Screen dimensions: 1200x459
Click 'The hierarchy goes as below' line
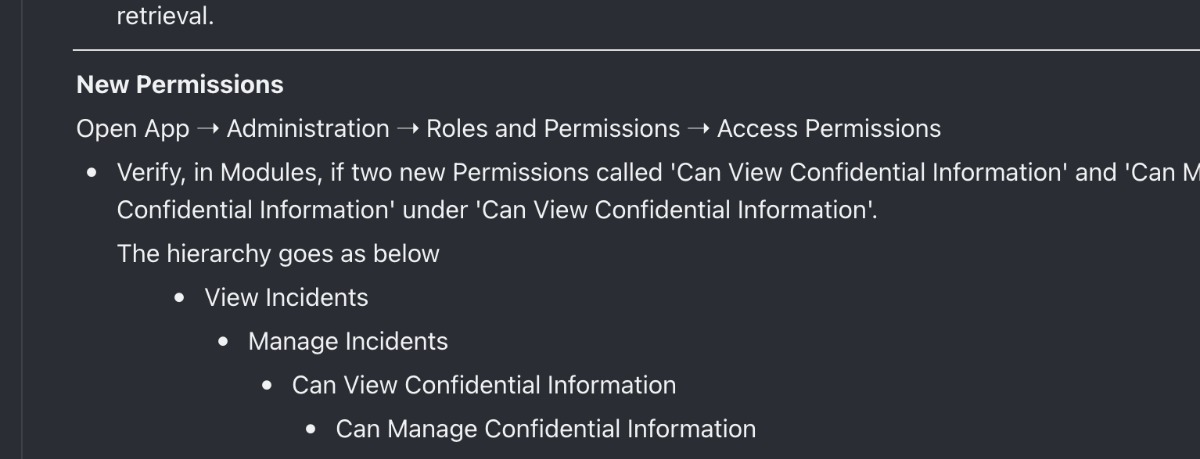[278, 254]
